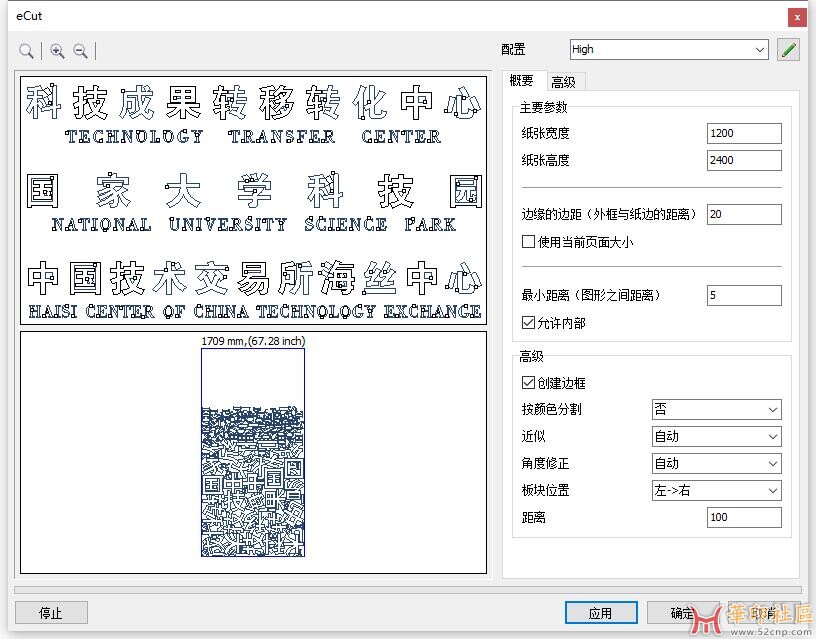Click the nesting result sheet preview
Screen dimensions: 816x639
click(253, 453)
